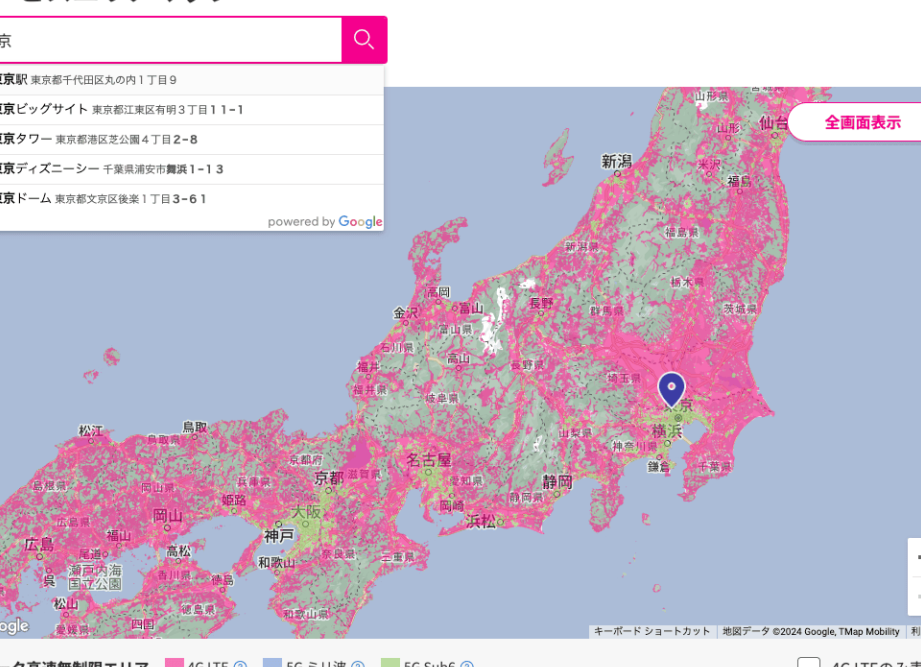Click the magnifying glass search button
The image size is (921, 667).
[364, 40]
